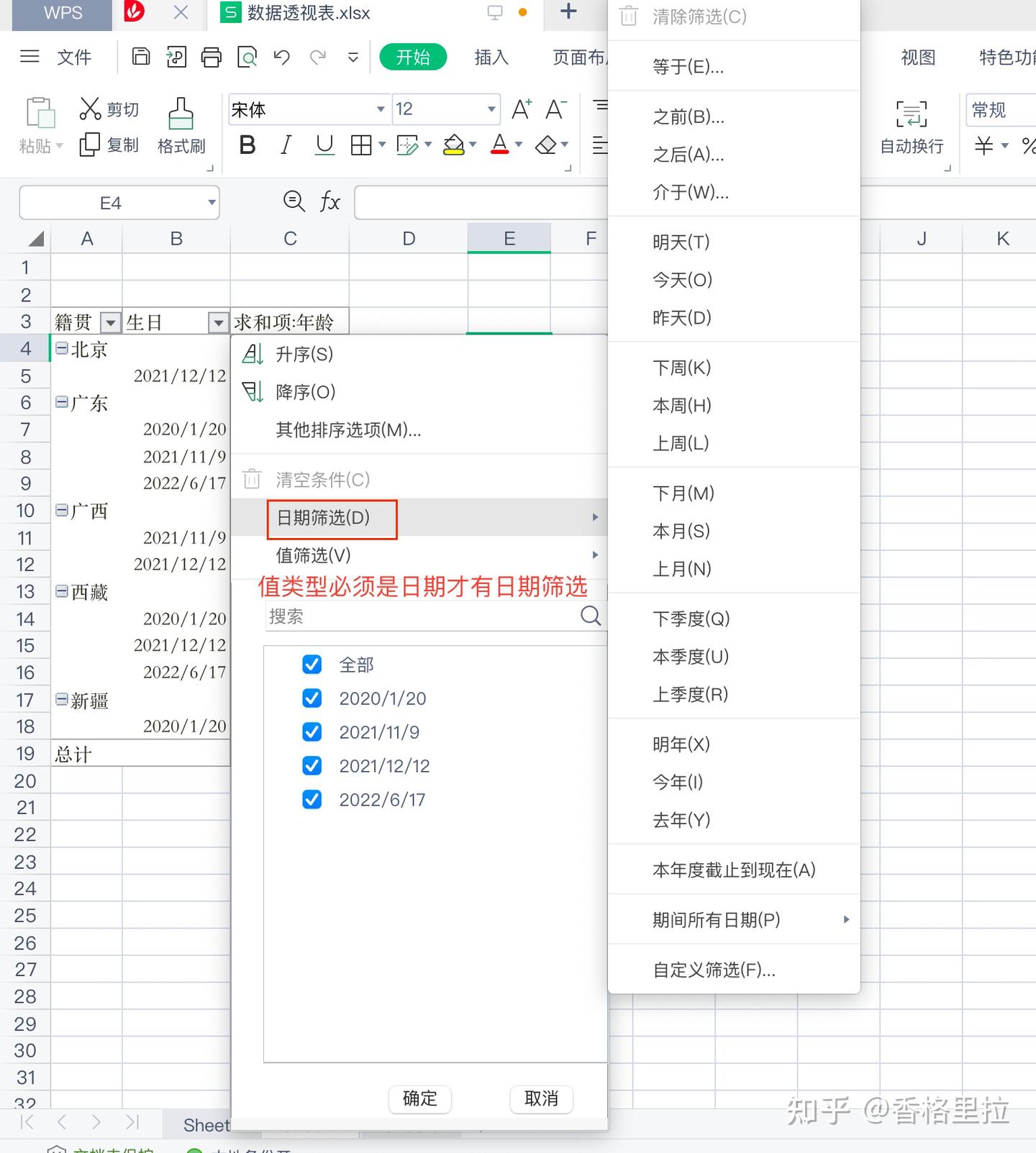Undo the last action
The height and width of the screenshot is (1153, 1036).
[x=282, y=56]
